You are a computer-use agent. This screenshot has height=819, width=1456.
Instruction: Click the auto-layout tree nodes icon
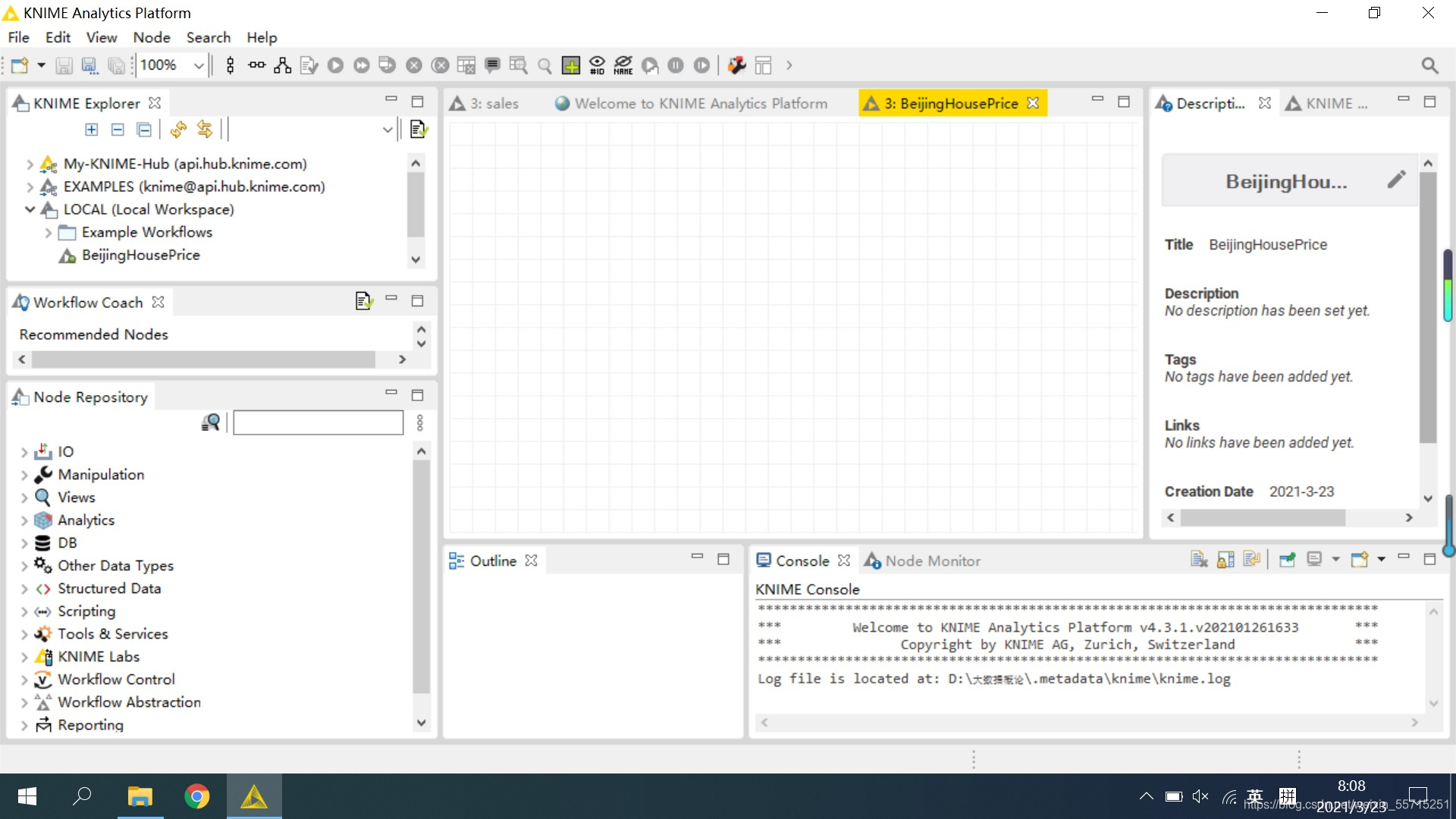pyautogui.click(x=283, y=66)
